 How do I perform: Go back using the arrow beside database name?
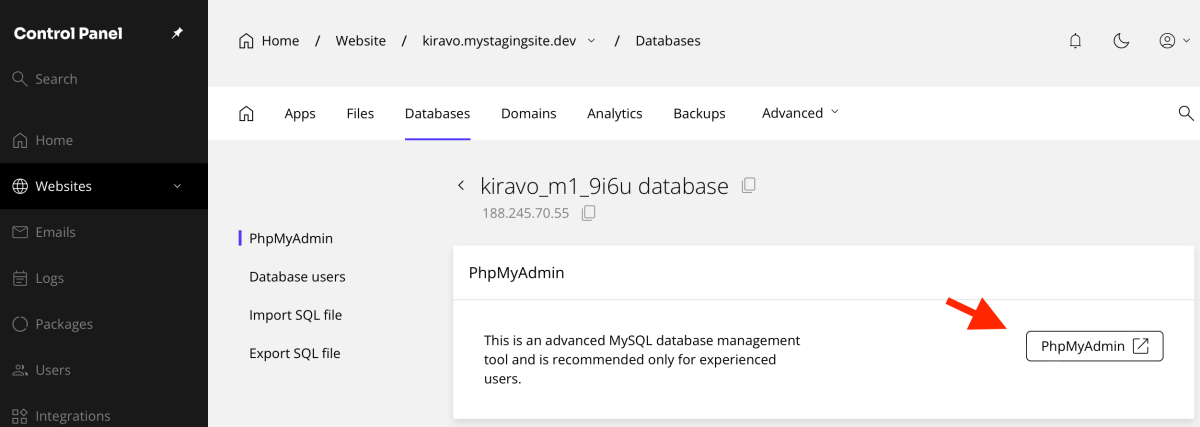461,186
